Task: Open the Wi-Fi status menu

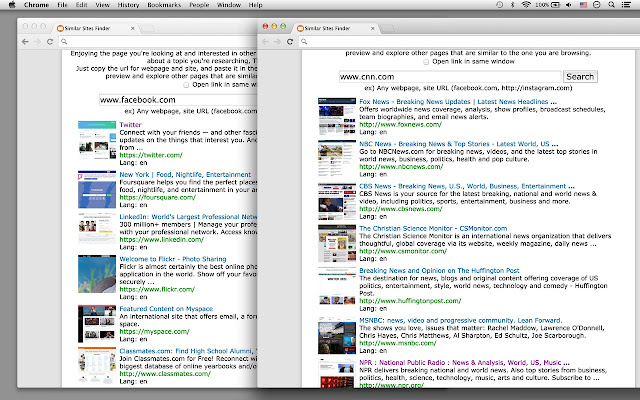Action: click(526, 5)
